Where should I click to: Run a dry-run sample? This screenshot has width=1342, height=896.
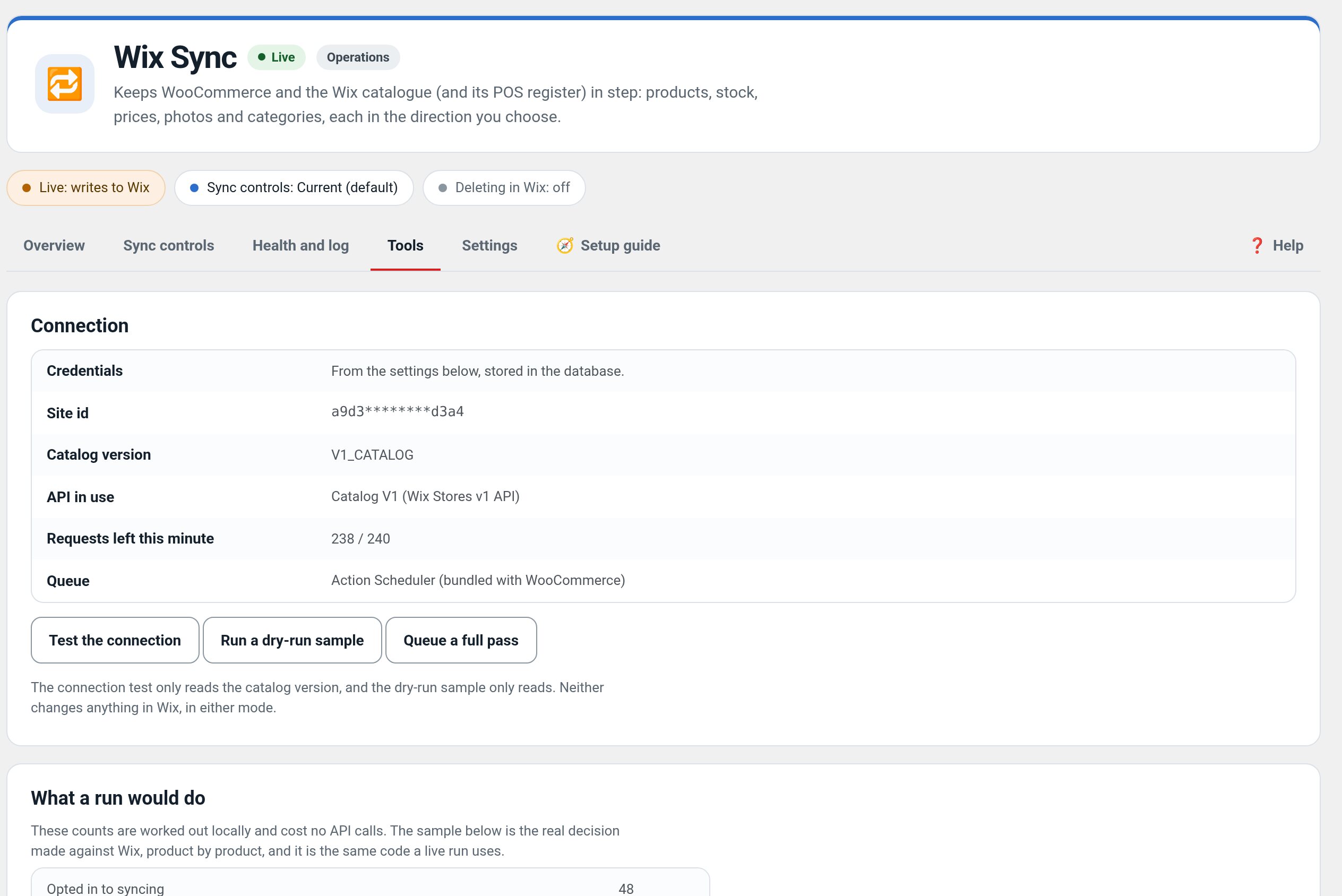(292, 640)
